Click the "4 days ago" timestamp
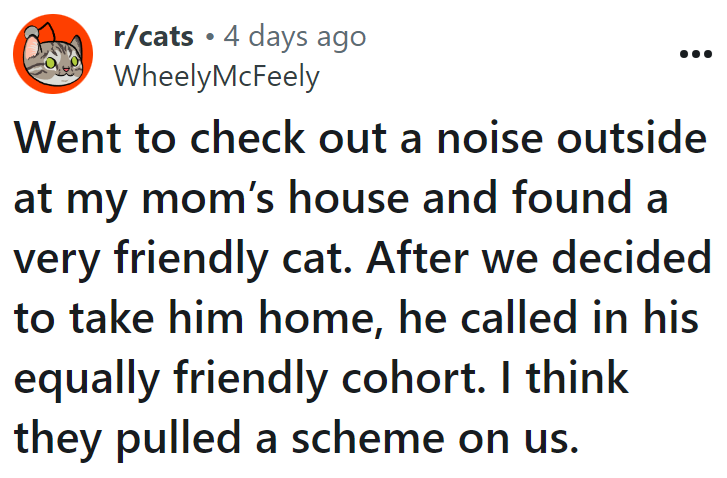 tap(295, 38)
